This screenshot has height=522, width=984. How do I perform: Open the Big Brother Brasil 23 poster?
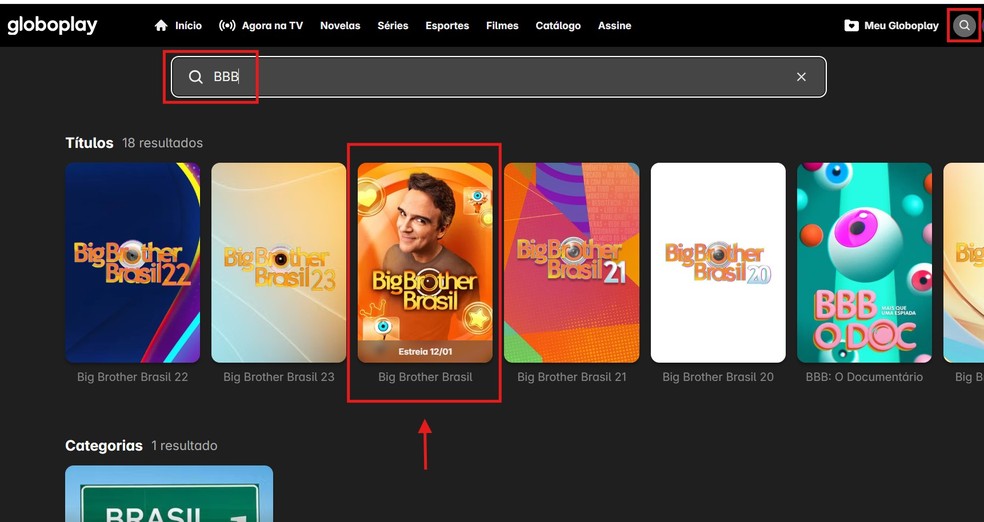tap(279, 263)
